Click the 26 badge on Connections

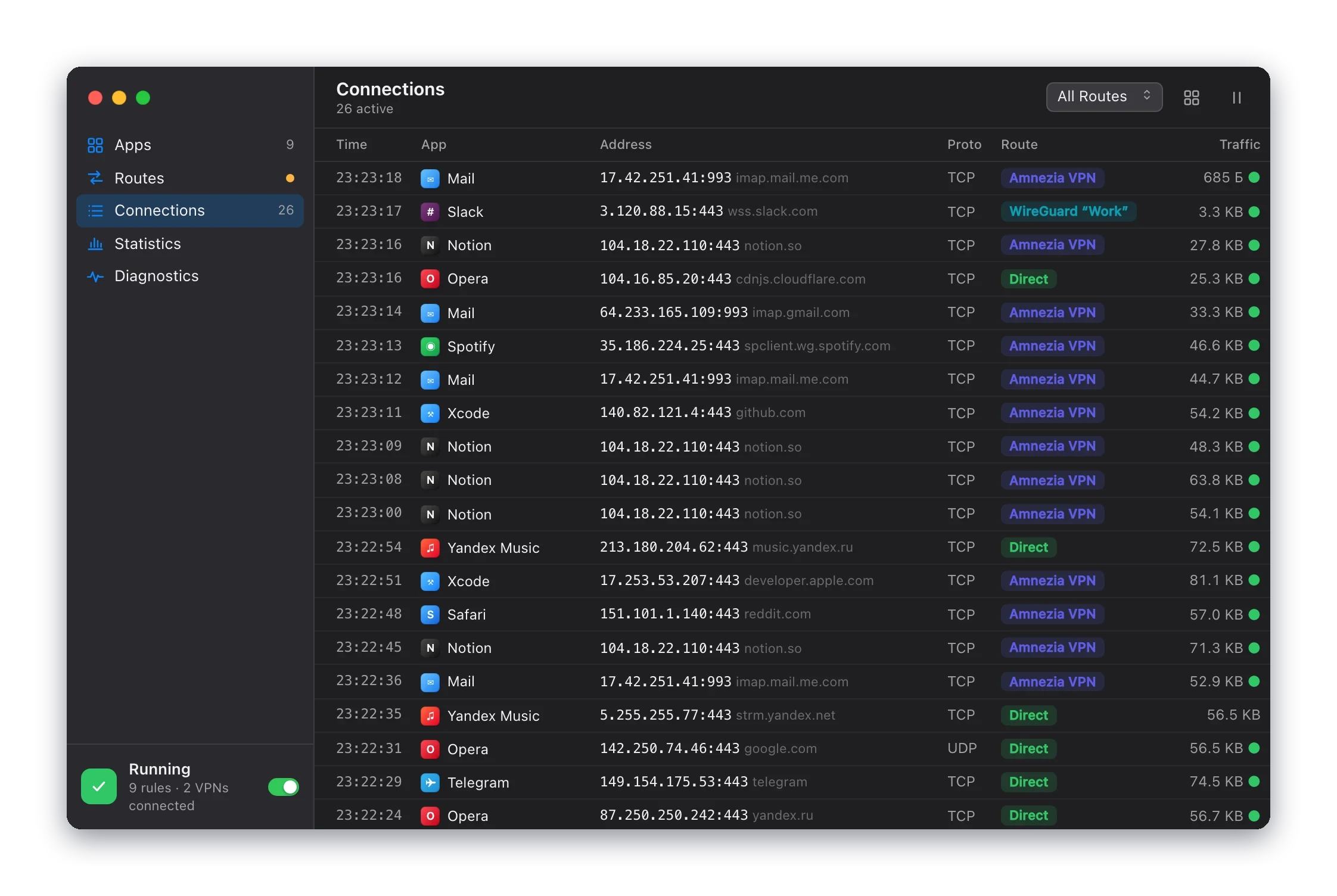coord(286,210)
